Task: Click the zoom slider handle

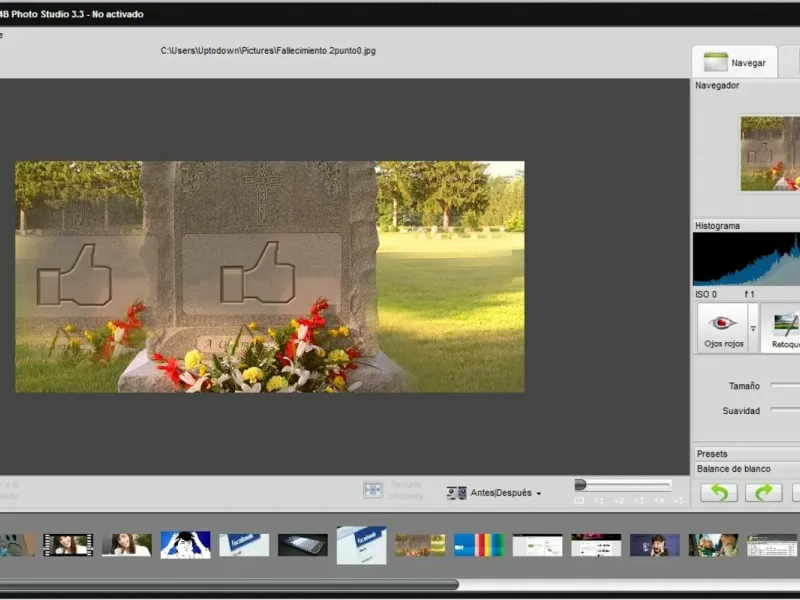Action: (x=580, y=485)
